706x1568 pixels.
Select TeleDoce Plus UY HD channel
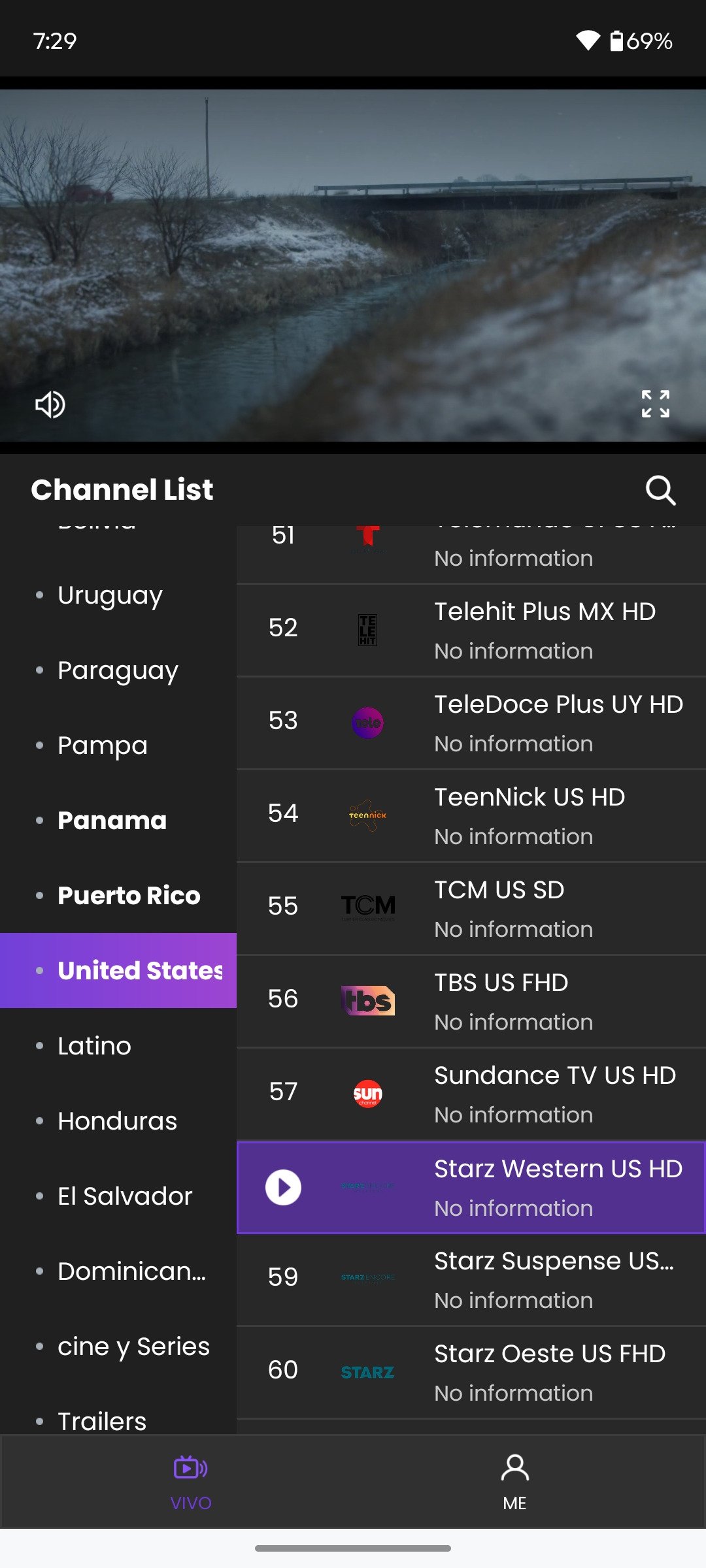(x=471, y=723)
